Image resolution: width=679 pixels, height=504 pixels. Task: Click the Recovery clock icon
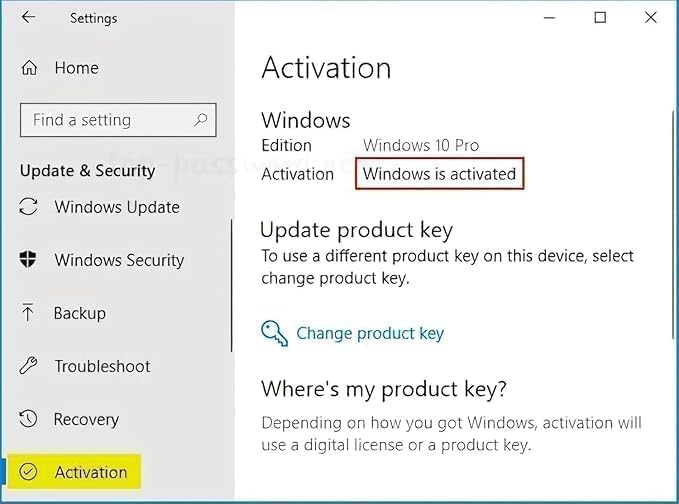coord(29,419)
